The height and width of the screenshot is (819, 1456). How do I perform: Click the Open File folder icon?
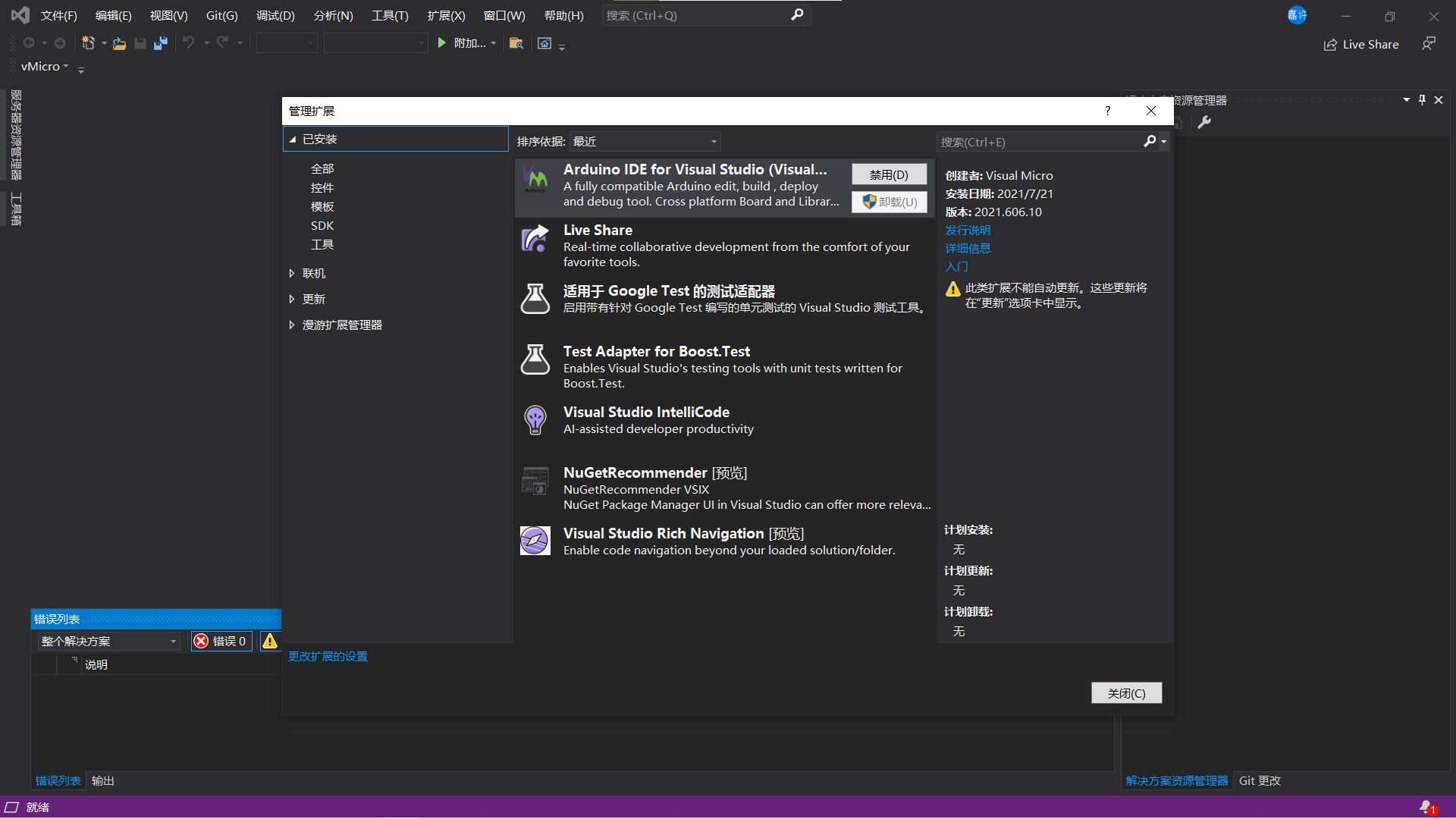click(119, 43)
